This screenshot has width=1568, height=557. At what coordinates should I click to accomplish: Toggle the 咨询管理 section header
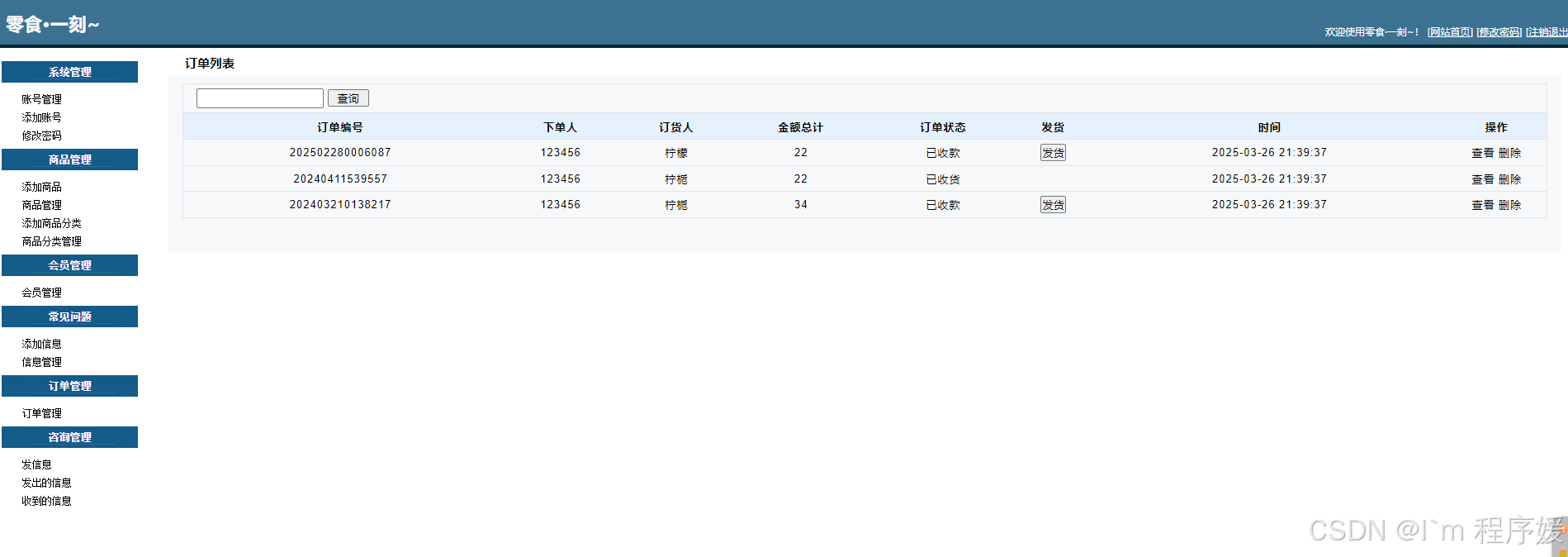coord(69,437)
